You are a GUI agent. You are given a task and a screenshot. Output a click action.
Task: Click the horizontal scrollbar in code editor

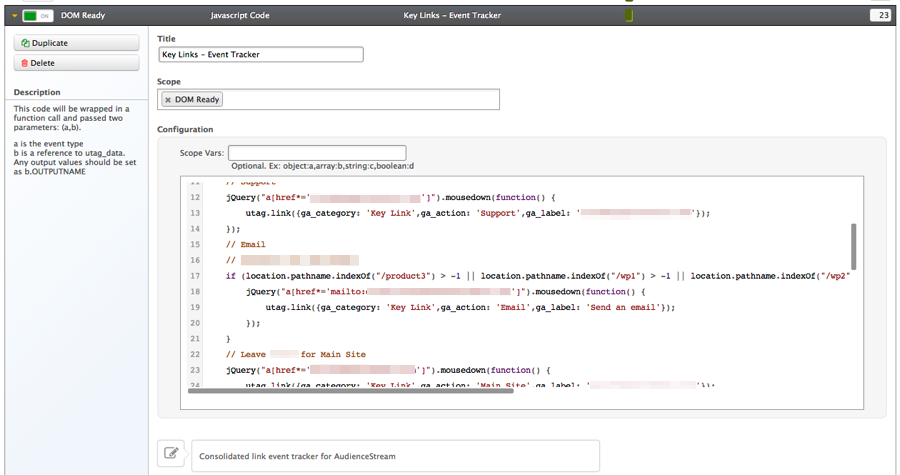point(350,390)
